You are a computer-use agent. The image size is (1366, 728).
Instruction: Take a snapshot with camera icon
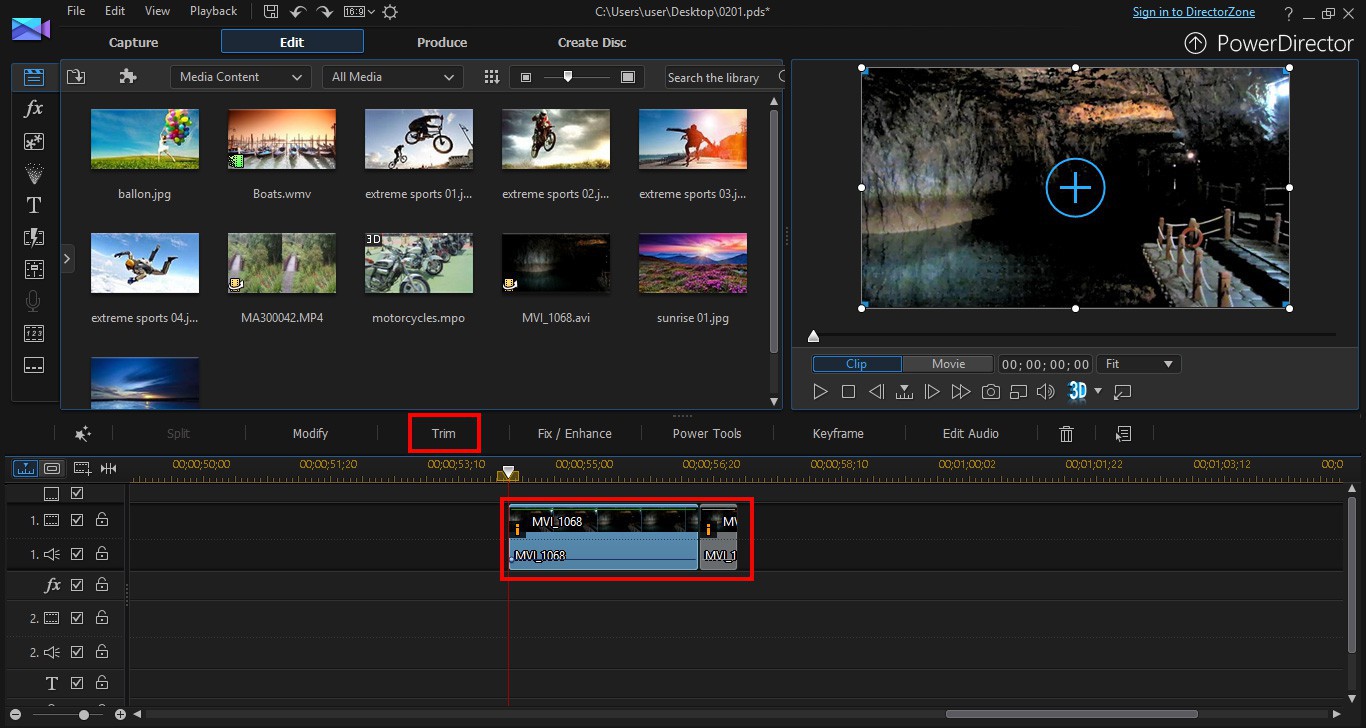tap(990, 392)
